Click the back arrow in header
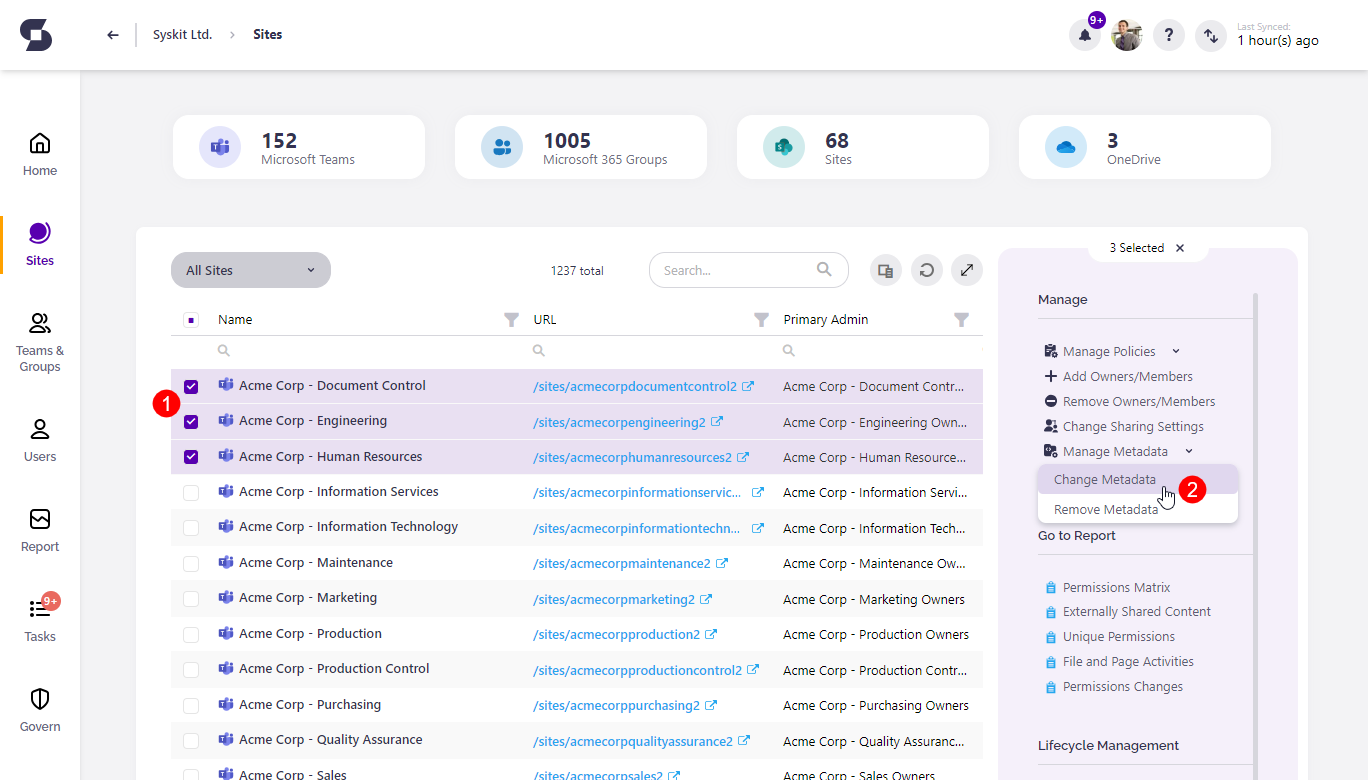Image resolution: width=1368 pixels, height=780 pixels. point(113,35)
